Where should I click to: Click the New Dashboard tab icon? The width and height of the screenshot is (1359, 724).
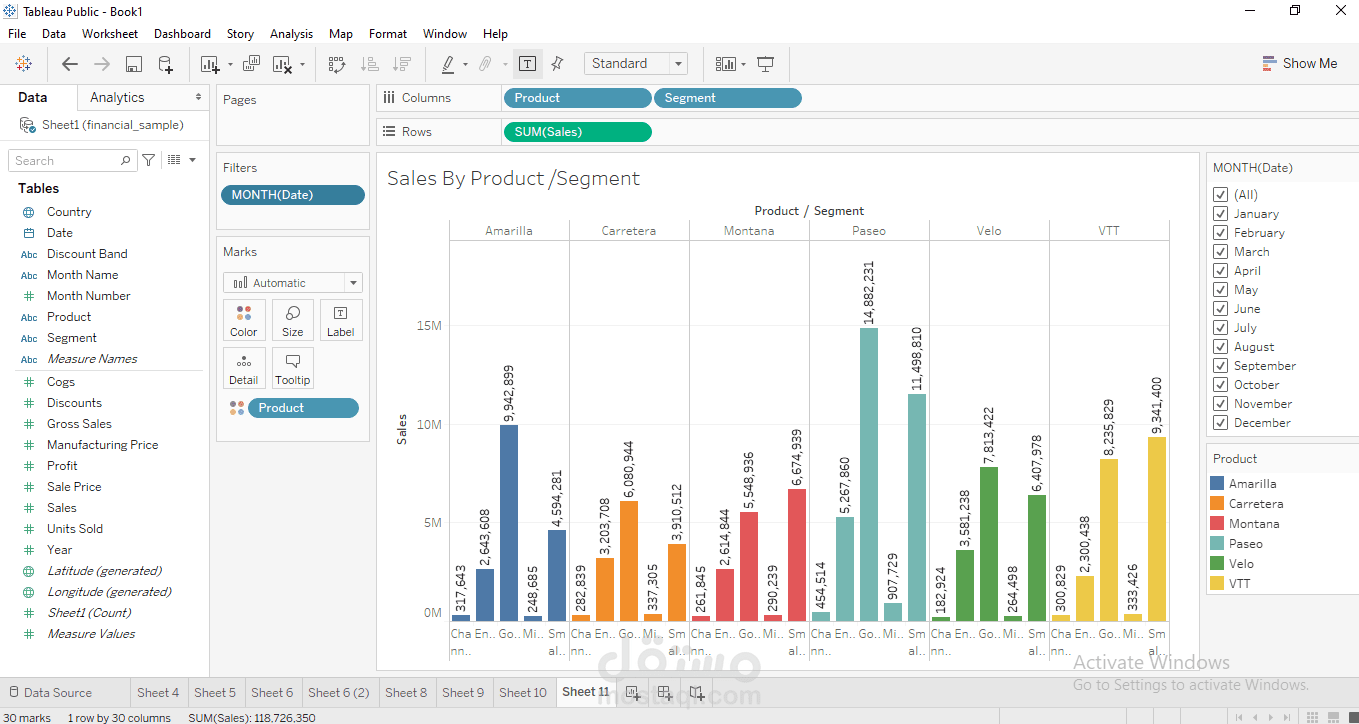point(665,692)
